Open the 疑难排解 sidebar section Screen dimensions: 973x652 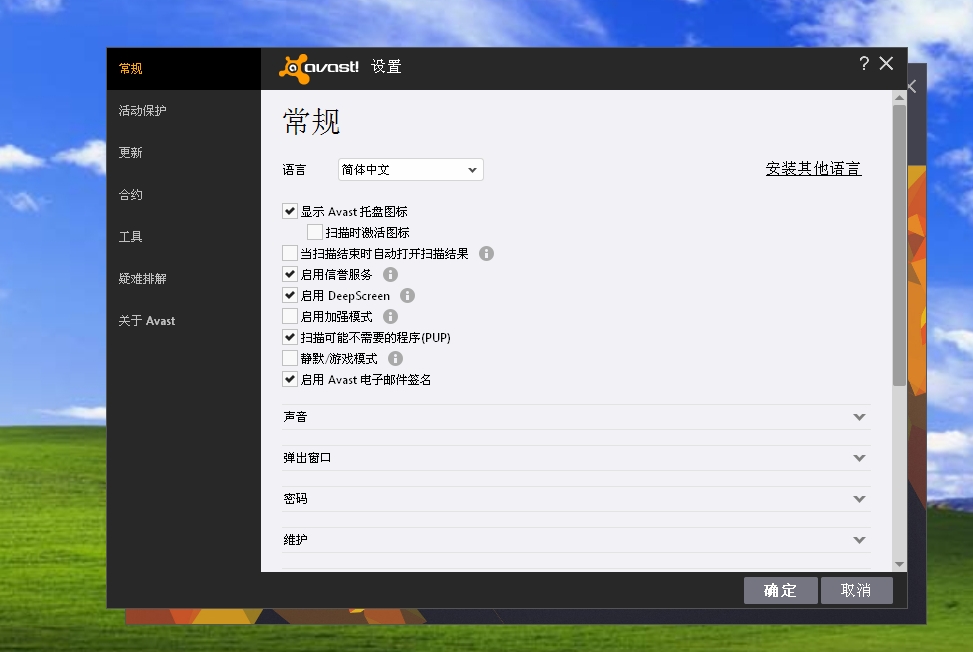tap(143, 279)
